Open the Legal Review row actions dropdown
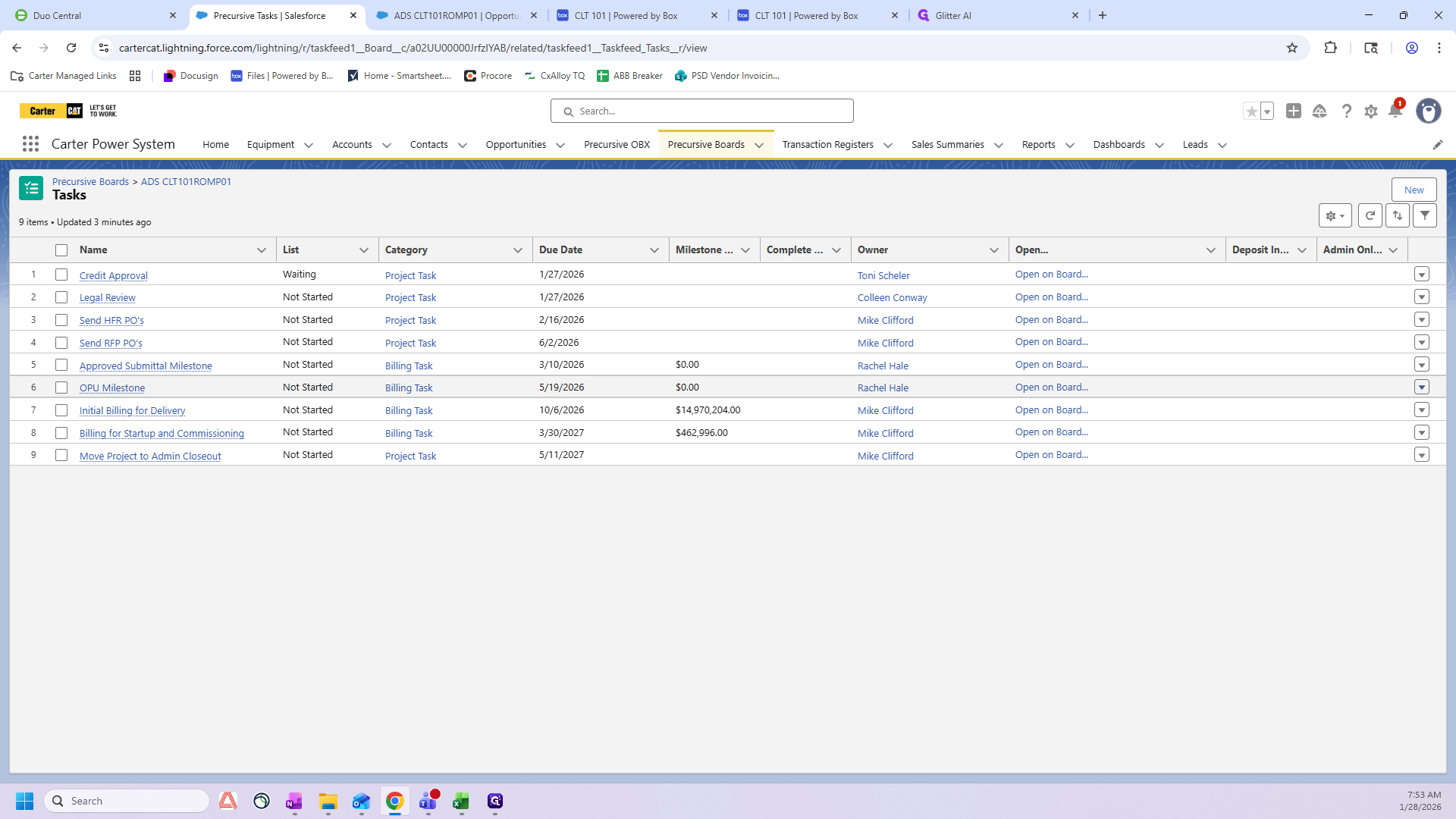The height and width of the screenshot is (819, 1456). pos(1422,297)
